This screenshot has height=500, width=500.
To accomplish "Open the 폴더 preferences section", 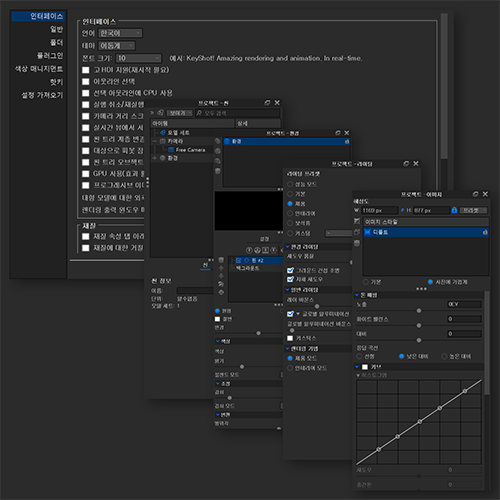I will click(56, 42).
